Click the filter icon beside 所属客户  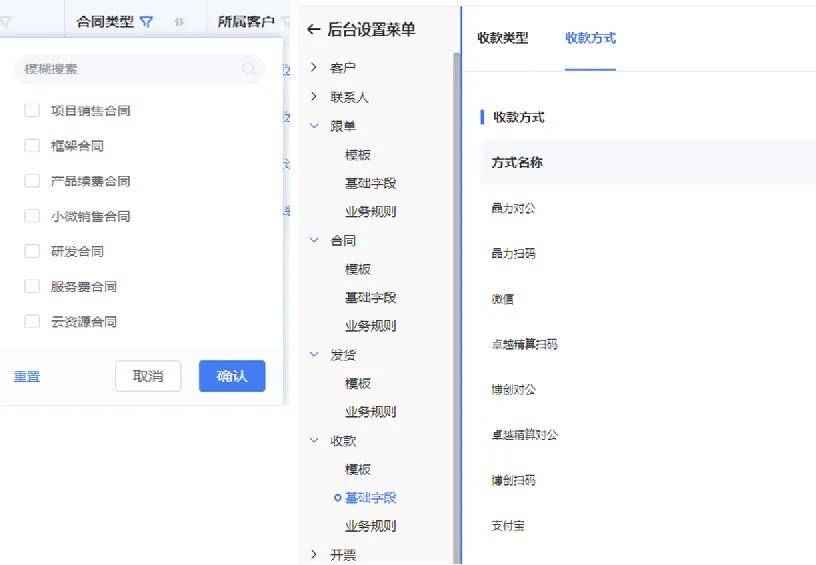pyautogui.click(x=285, y=21)
